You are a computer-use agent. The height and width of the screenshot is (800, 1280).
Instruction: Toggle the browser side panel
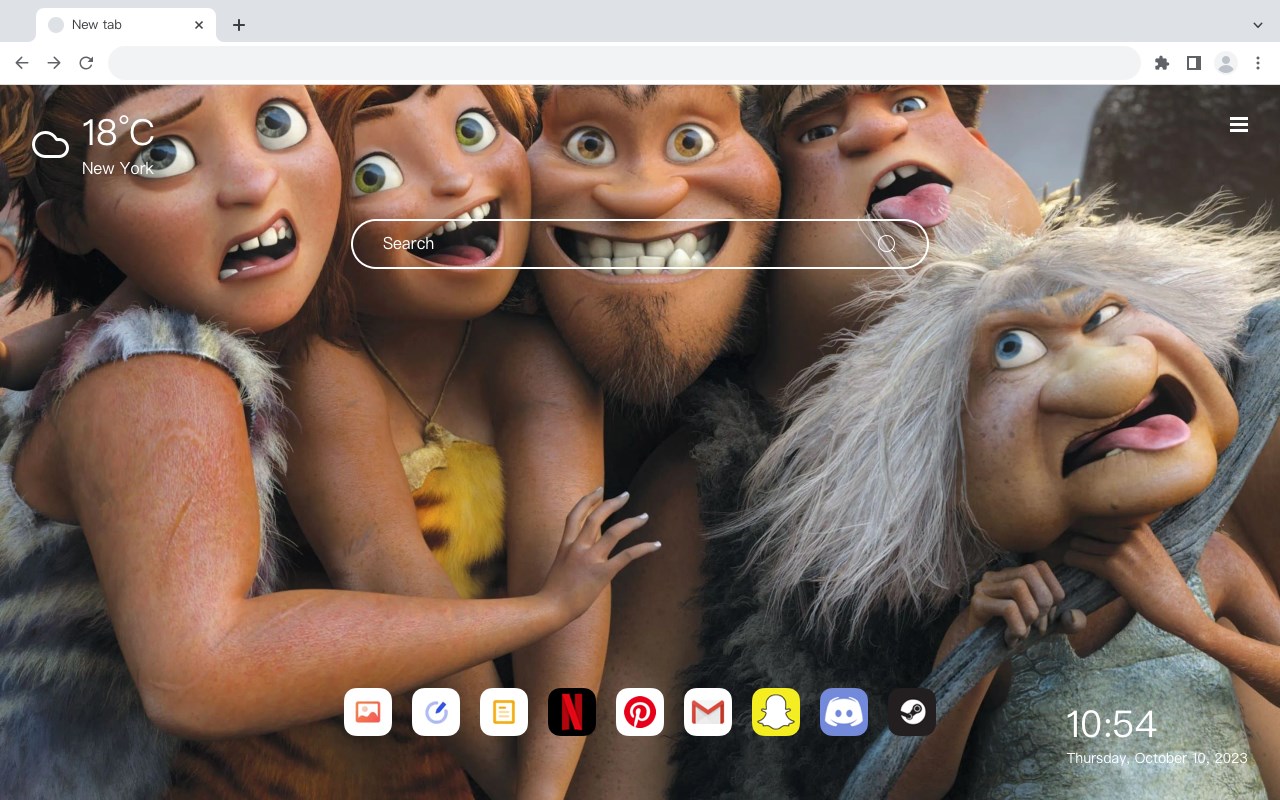coord(1193,63)
